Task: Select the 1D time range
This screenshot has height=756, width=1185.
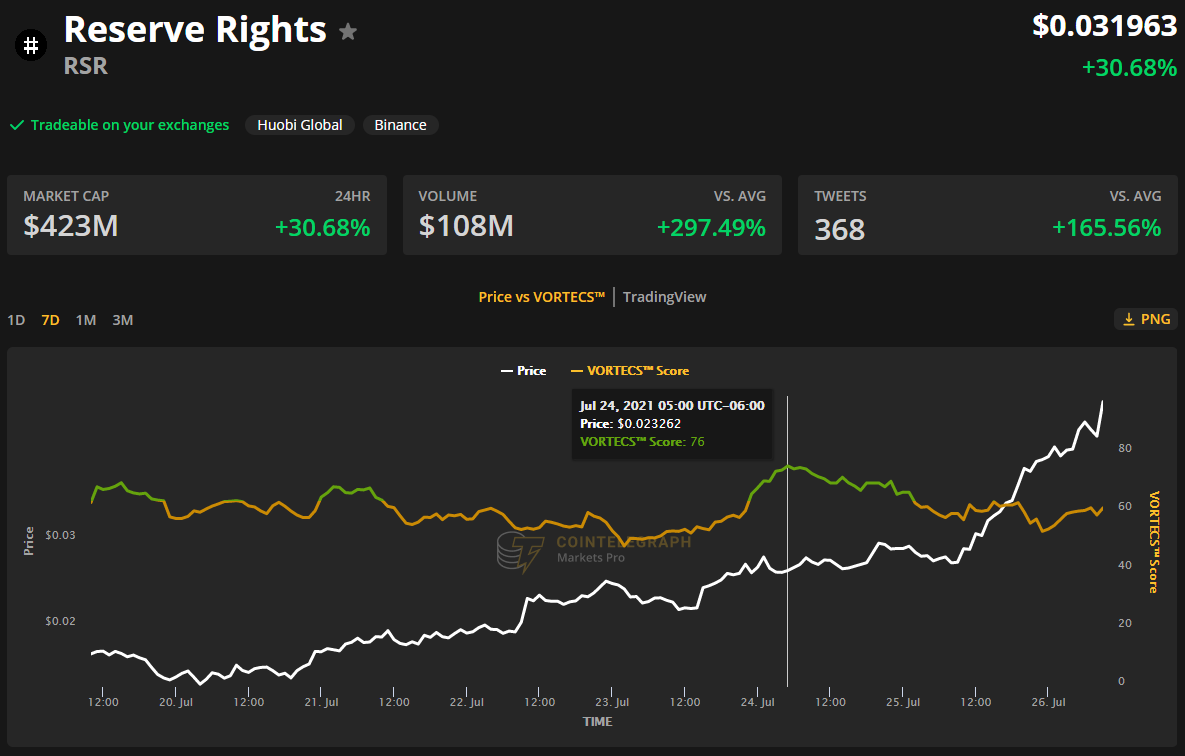Action: click(x=16, y=320)
